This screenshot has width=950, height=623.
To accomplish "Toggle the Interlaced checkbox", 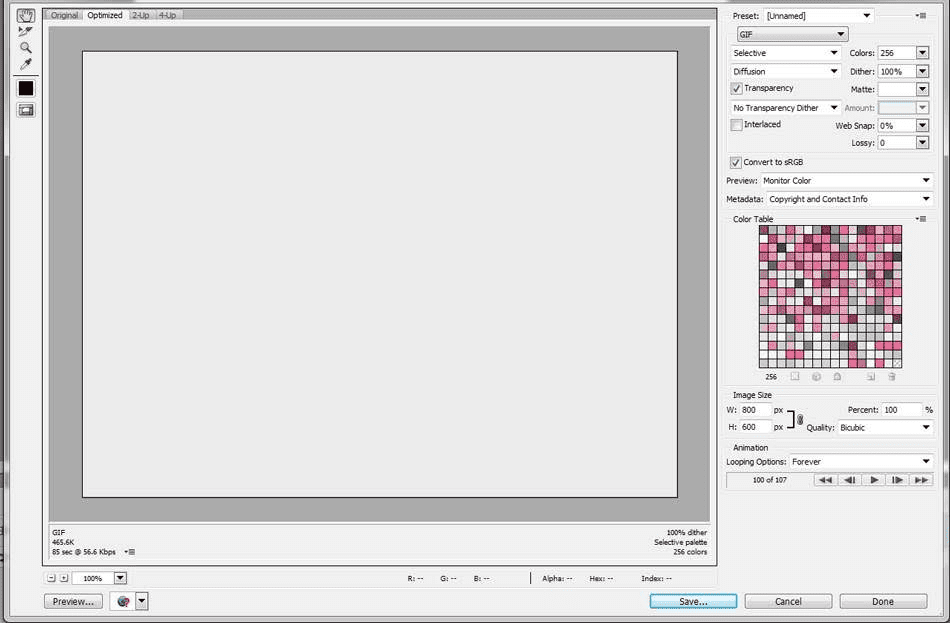I will click(736, 125).
